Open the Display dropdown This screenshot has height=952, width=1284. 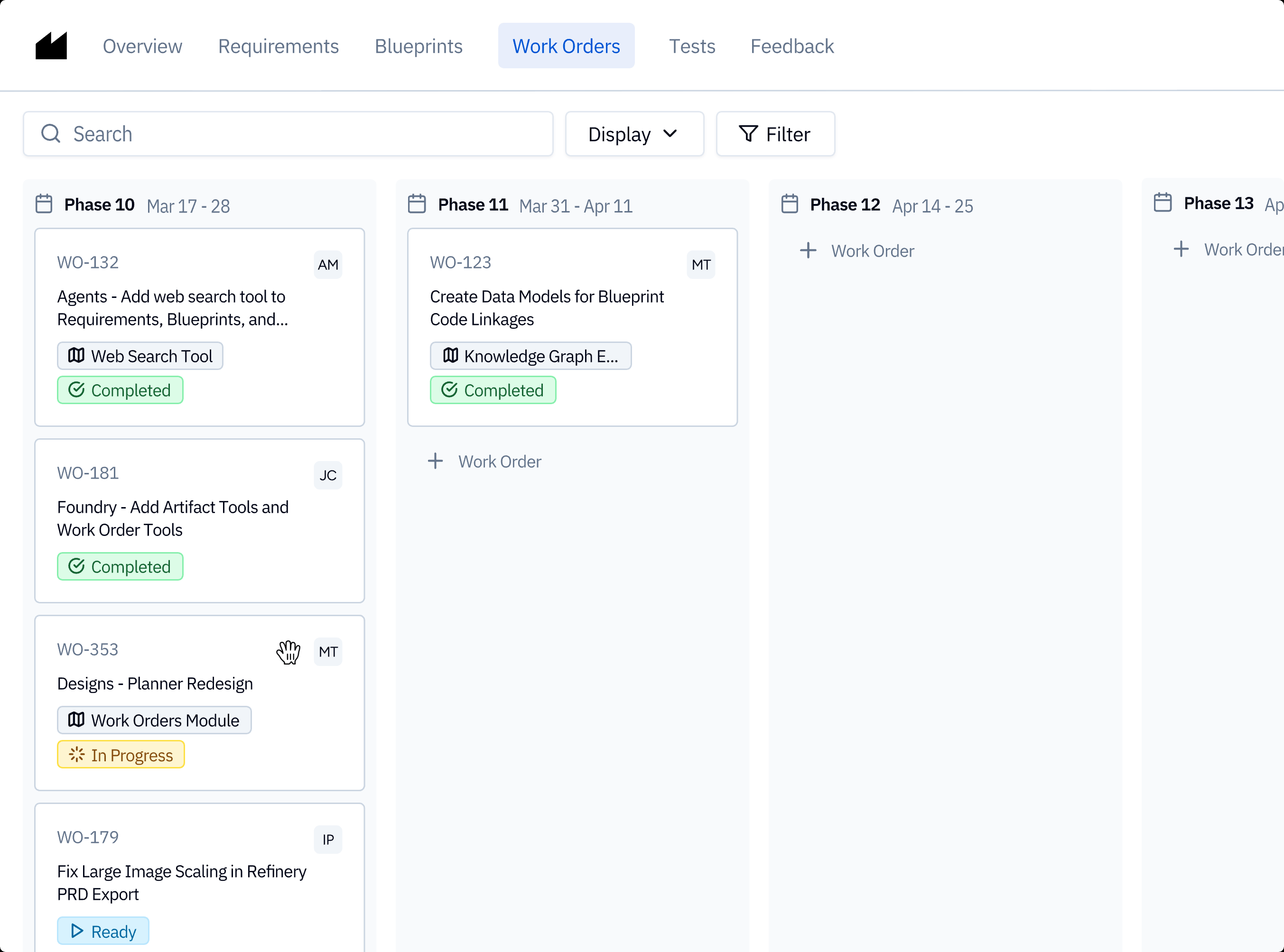pos(634,134)
